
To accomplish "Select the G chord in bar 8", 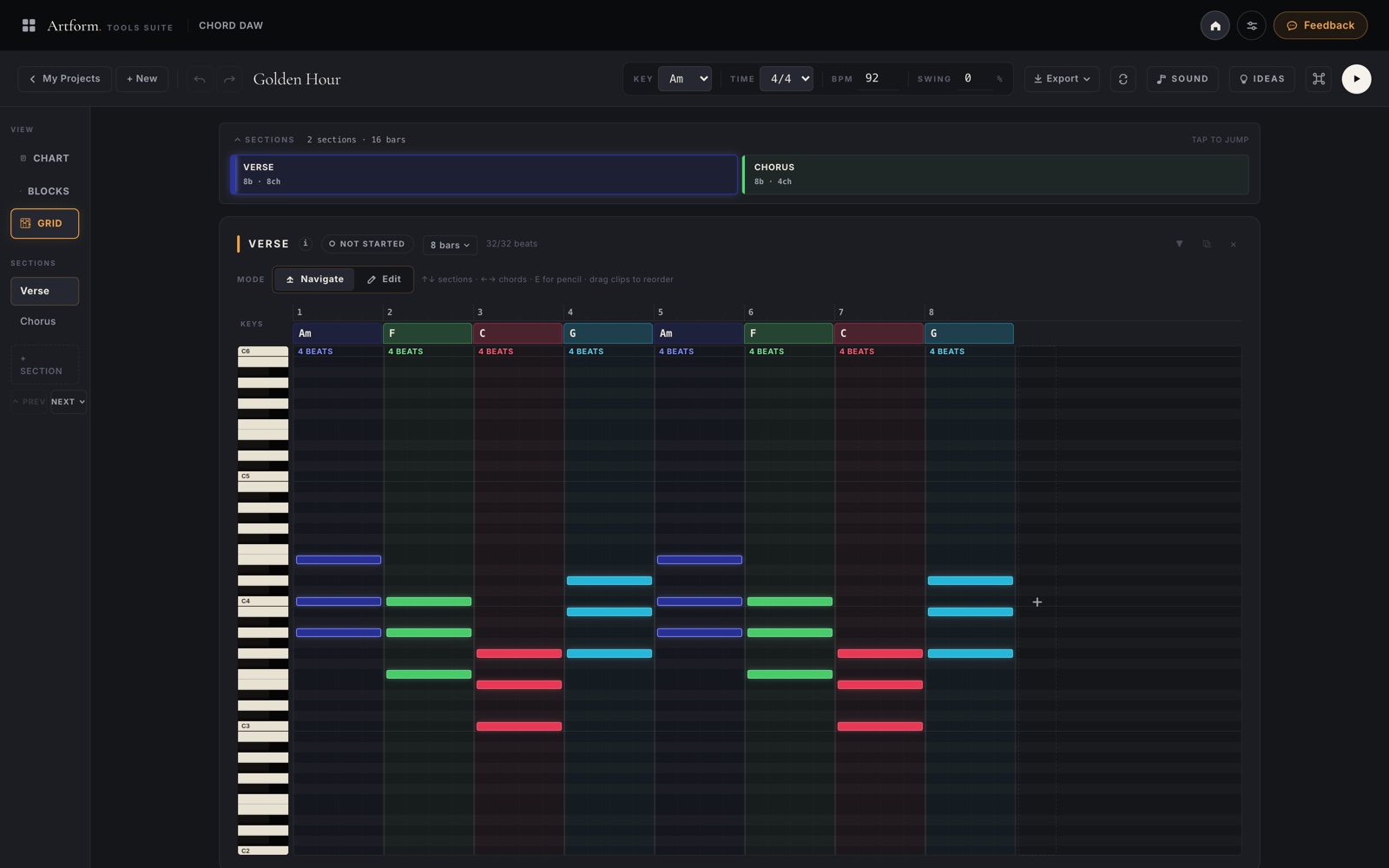I will click(970, 333).
